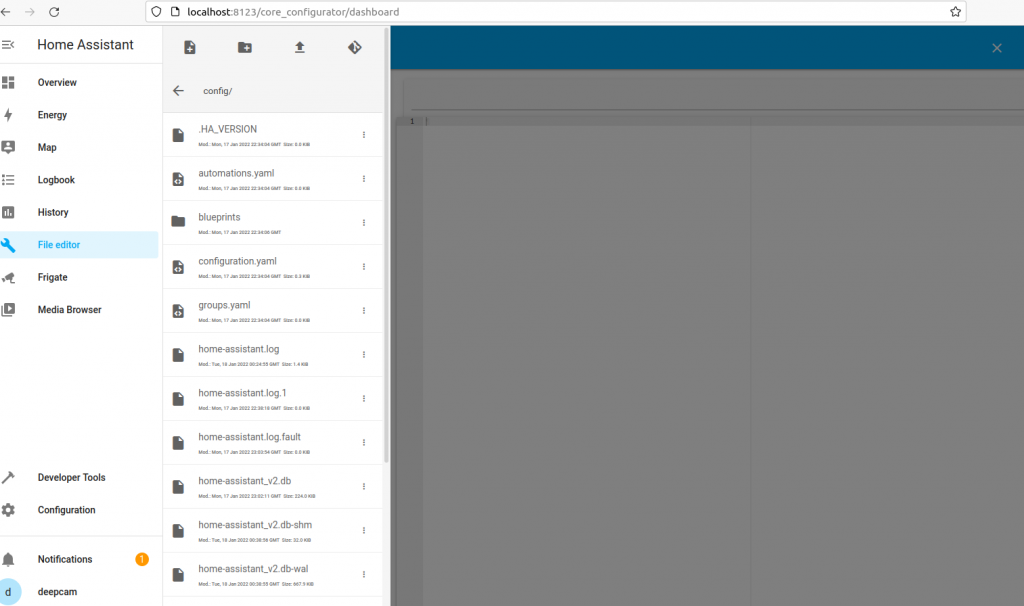Viewport: 1024px width, 606px height.
Task: Open groups.yaml file
Action: click(273, 311)
